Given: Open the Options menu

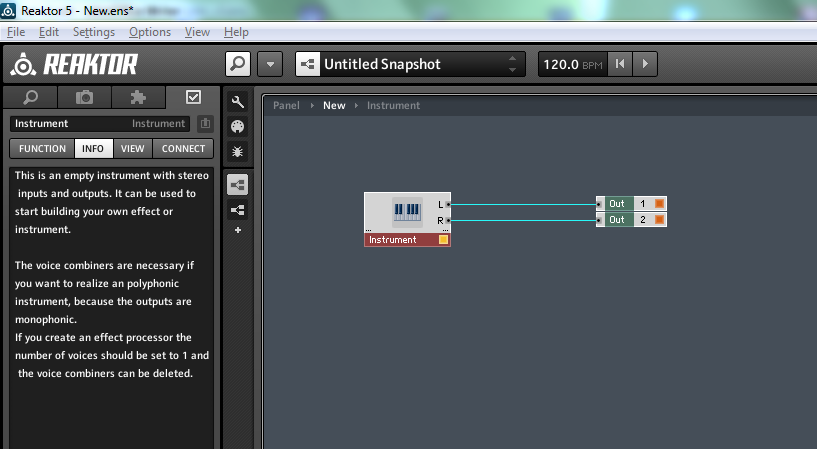Looking at the screenshot, I should pos(150,32).
